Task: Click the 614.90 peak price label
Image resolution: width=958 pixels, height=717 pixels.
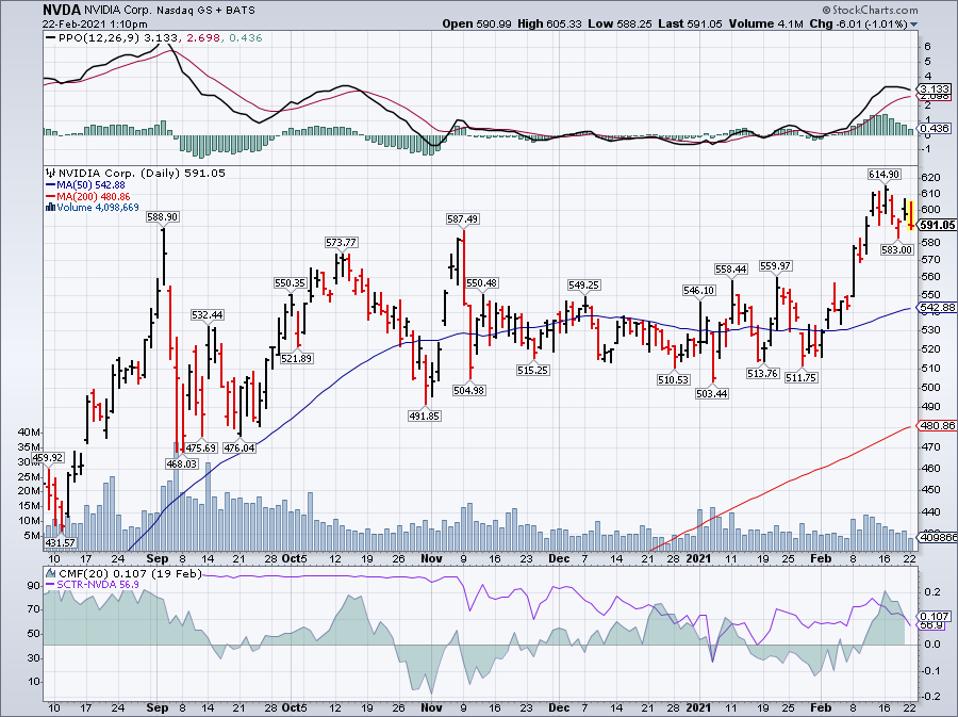Action: click(x=884, y=174)
